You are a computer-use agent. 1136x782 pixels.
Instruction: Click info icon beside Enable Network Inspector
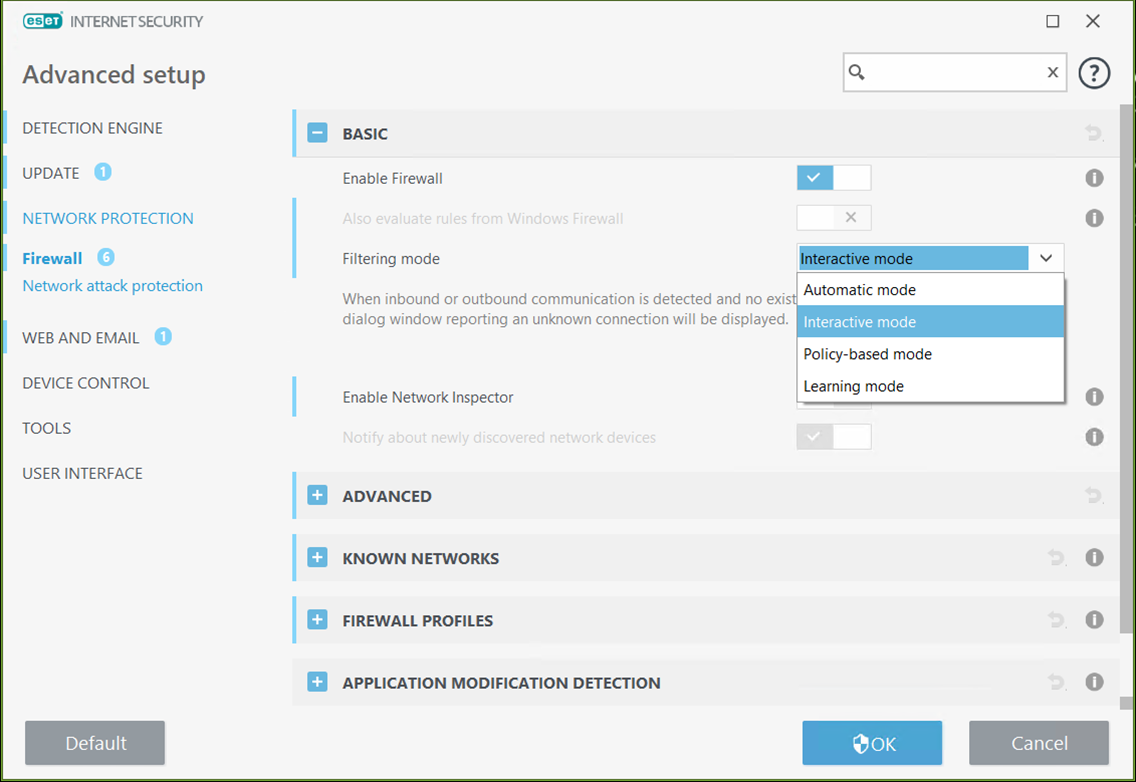(x=1094, y=397)
